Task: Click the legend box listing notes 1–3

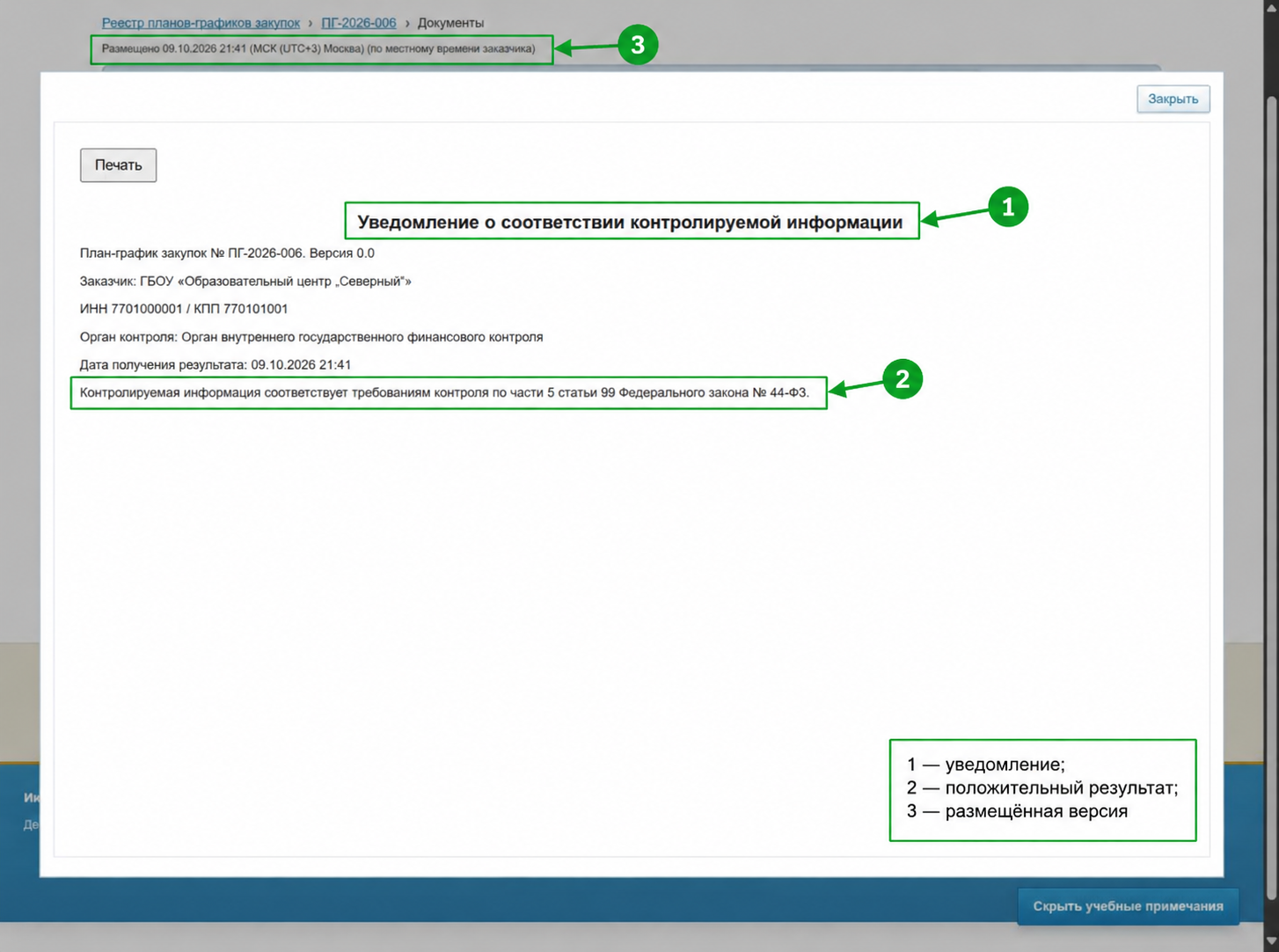Action: click(x=1042, y=790)
